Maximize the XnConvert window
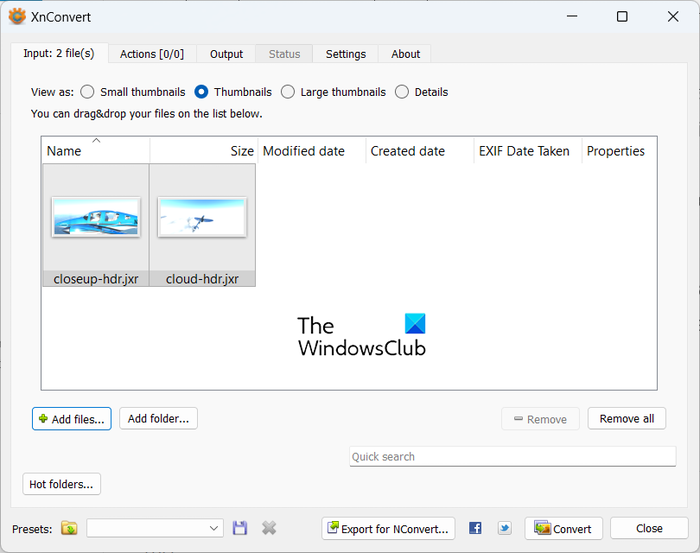700x553 pixels. [622, 17]
